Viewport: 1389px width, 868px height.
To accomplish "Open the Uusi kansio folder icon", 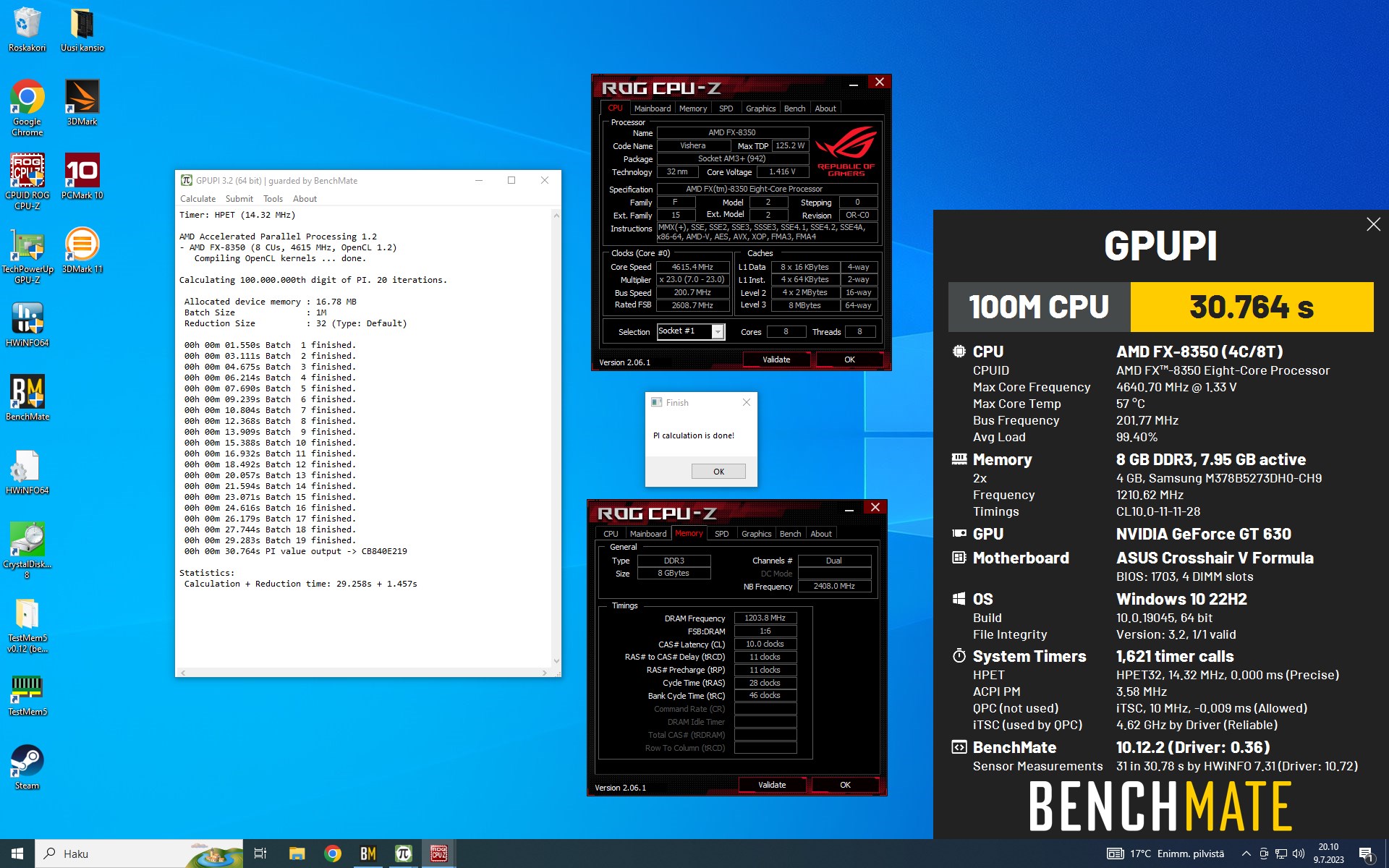I will (82, 29).
